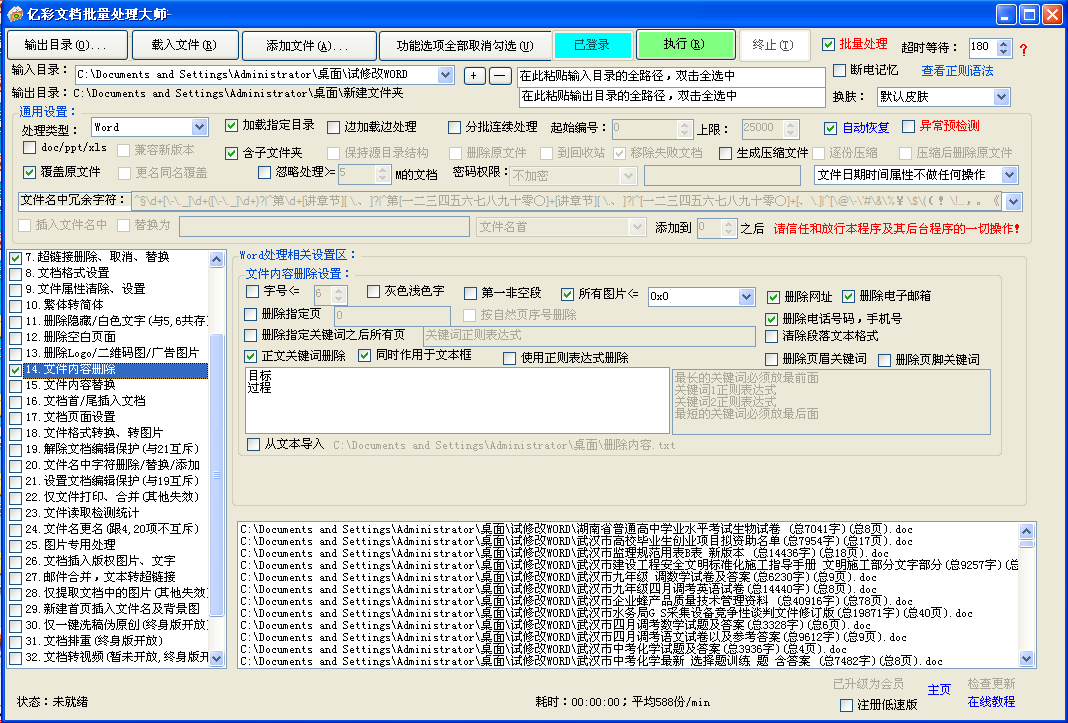Toggle the 正文关键词删除 checkbox
The image size is (1068, 723).
[251, 356]
